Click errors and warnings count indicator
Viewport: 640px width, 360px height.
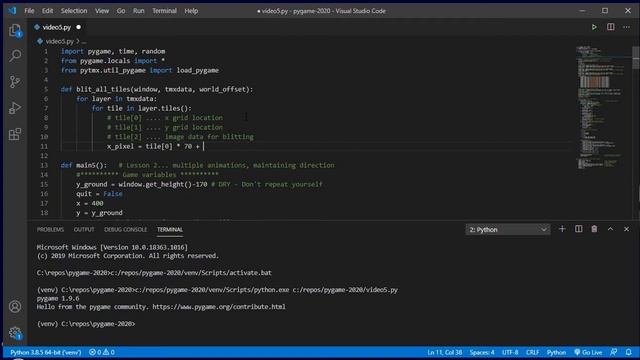[102, 352]
